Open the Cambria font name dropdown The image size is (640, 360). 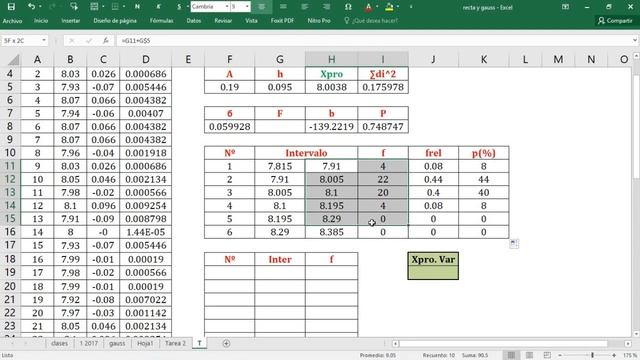227,7
